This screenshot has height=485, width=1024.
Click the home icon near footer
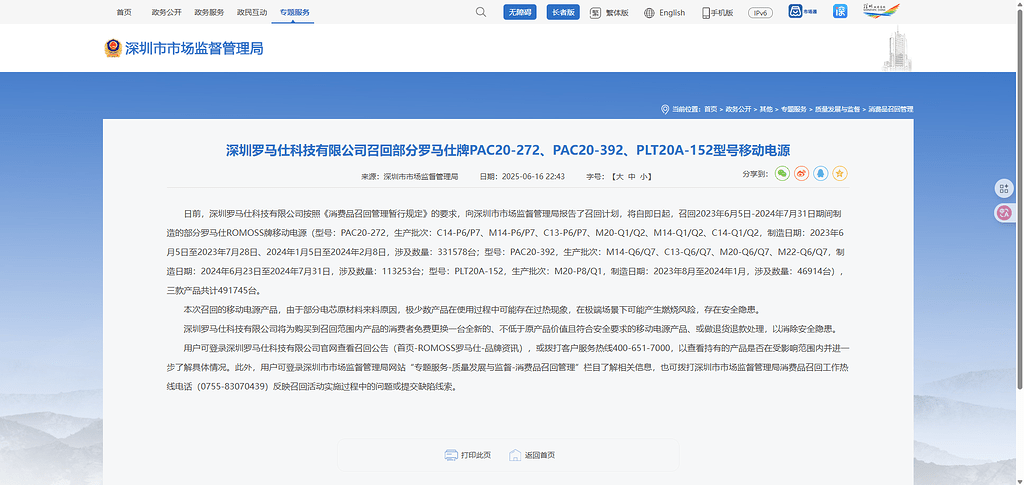click(x=515, y=455)
